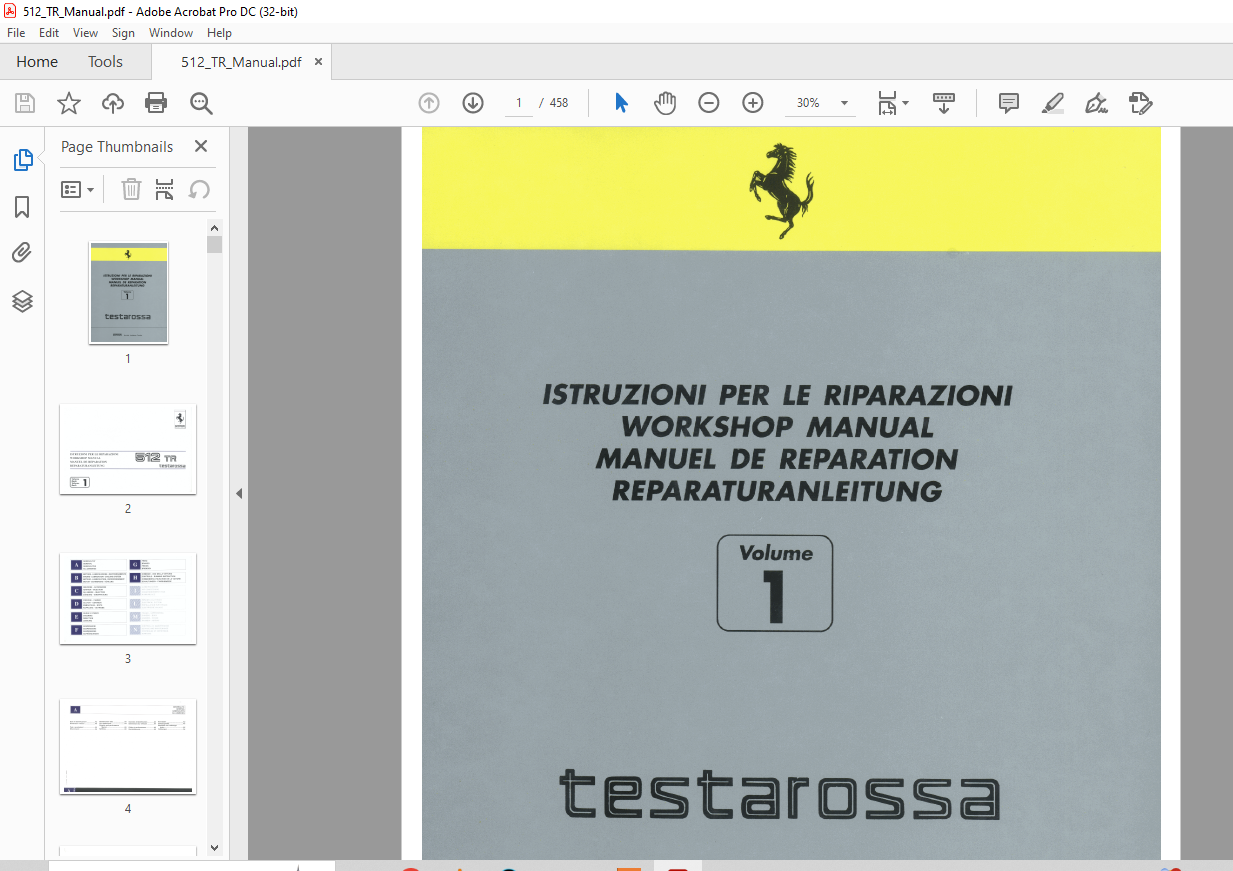Open the Sign document pen icon
This screenshot has height=871, width=1233.
pos(1096,103)
